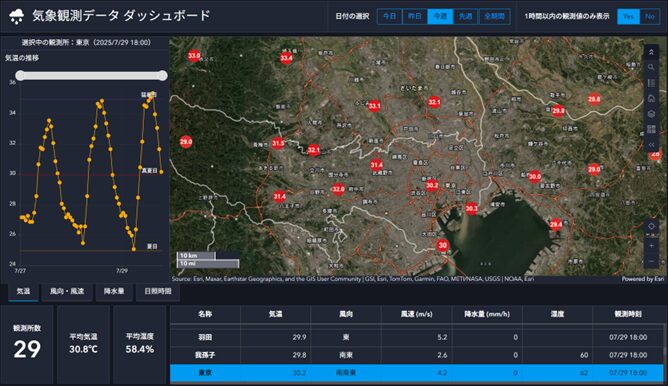Zoom in on the map
The height and width of the screenshot is (386, 668).
tap(651, 246)
